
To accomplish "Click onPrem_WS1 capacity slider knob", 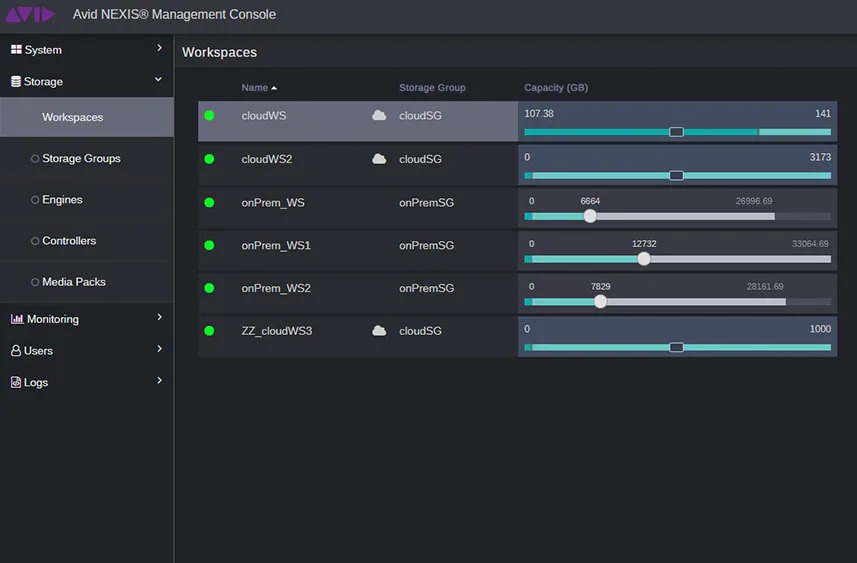I will pyautogui.click(x=644, y=259).
